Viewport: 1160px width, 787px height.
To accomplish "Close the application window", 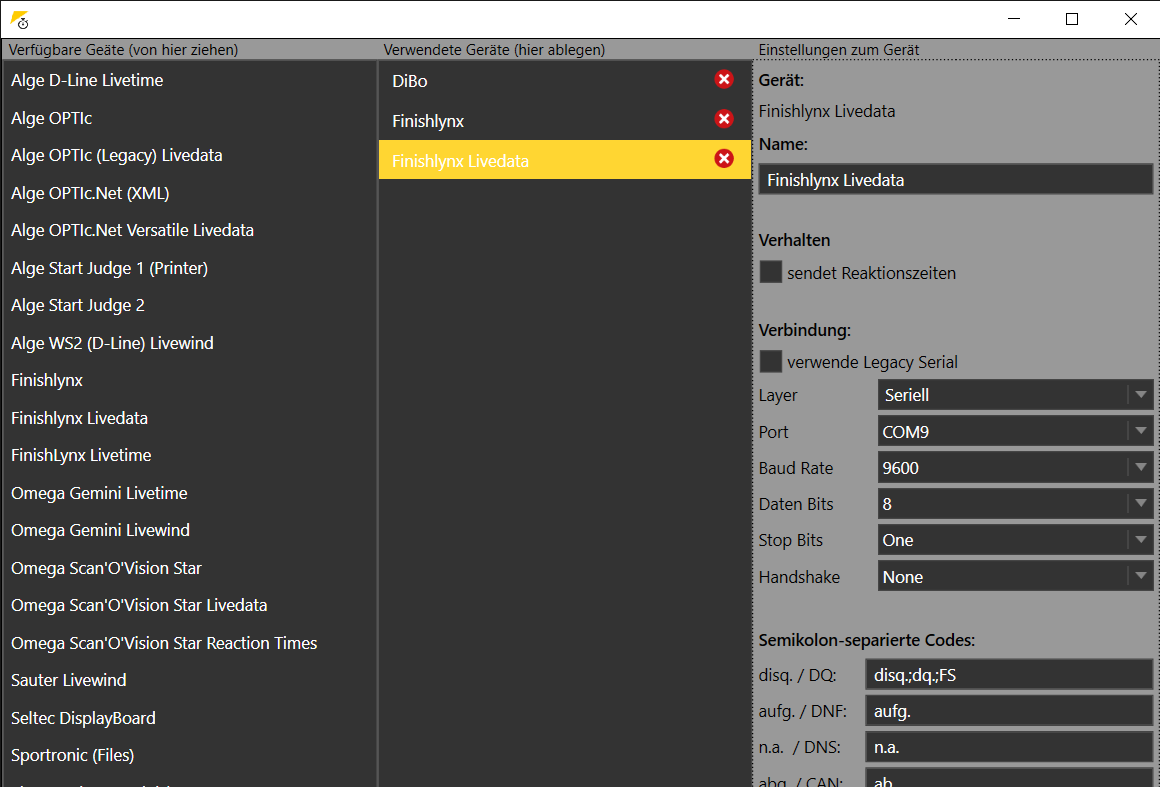I will 1130,19.
